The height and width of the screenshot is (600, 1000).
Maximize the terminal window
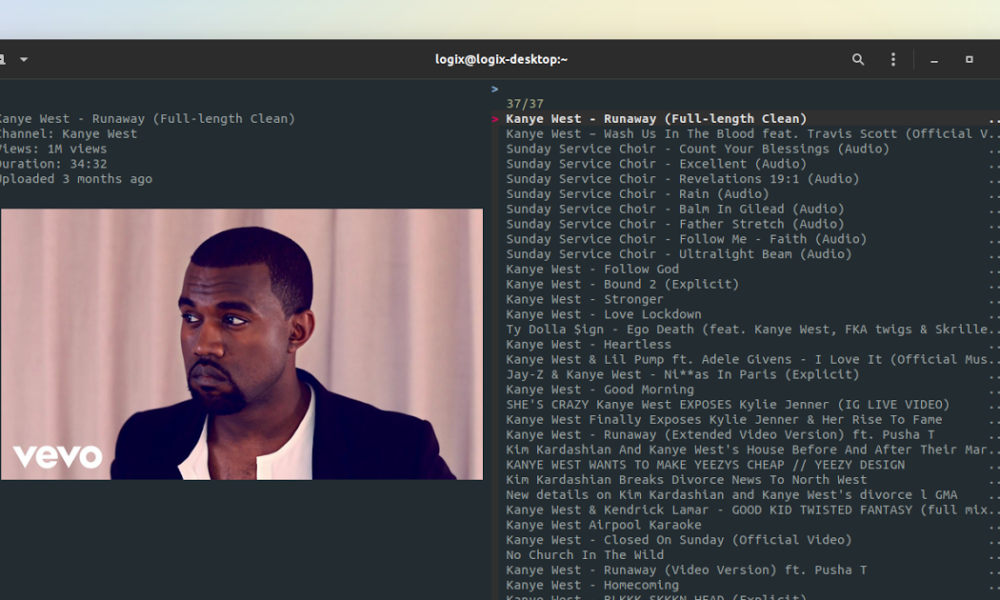coord(969,59)
